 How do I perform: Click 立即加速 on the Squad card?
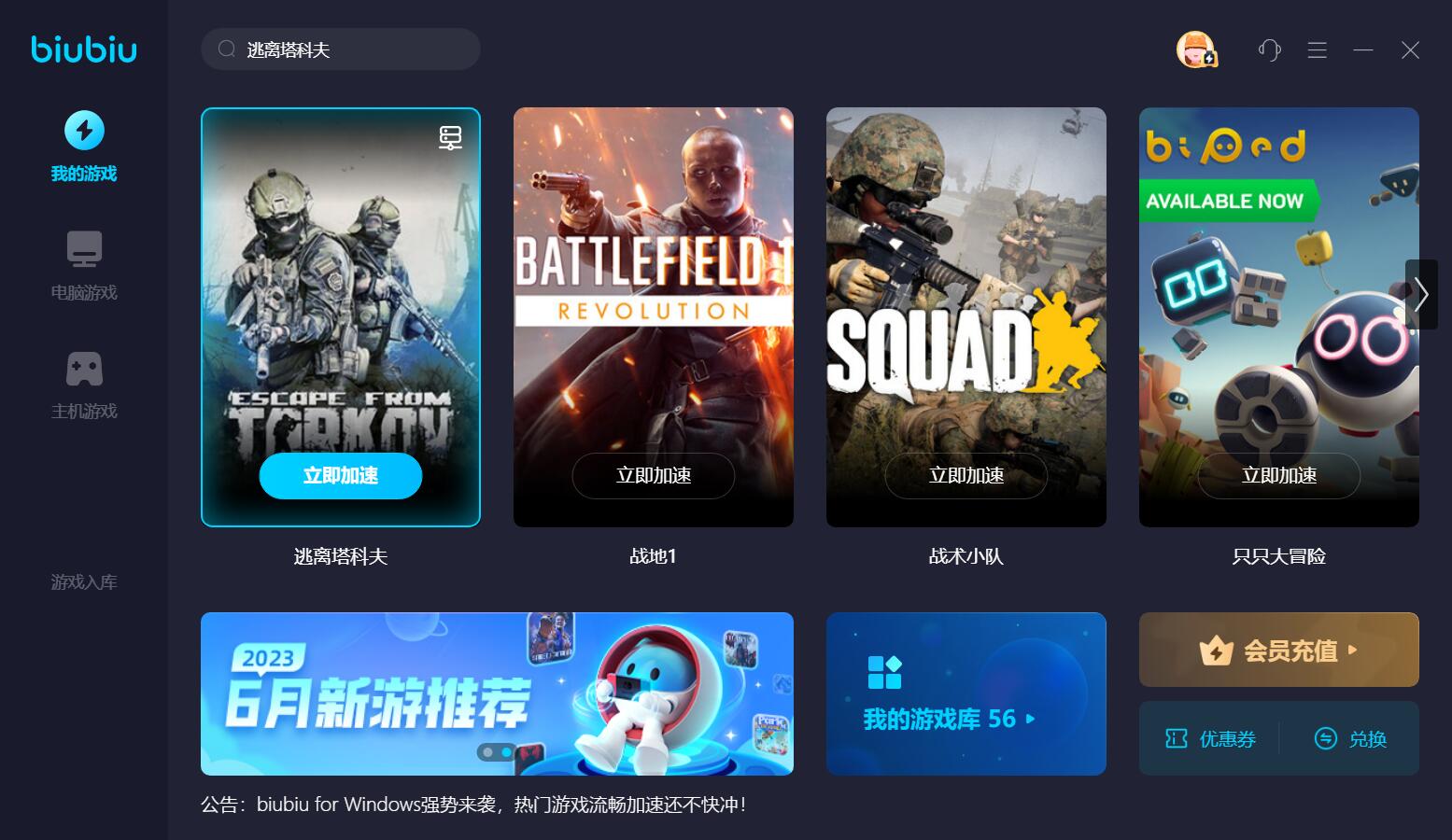coord(966,476)
